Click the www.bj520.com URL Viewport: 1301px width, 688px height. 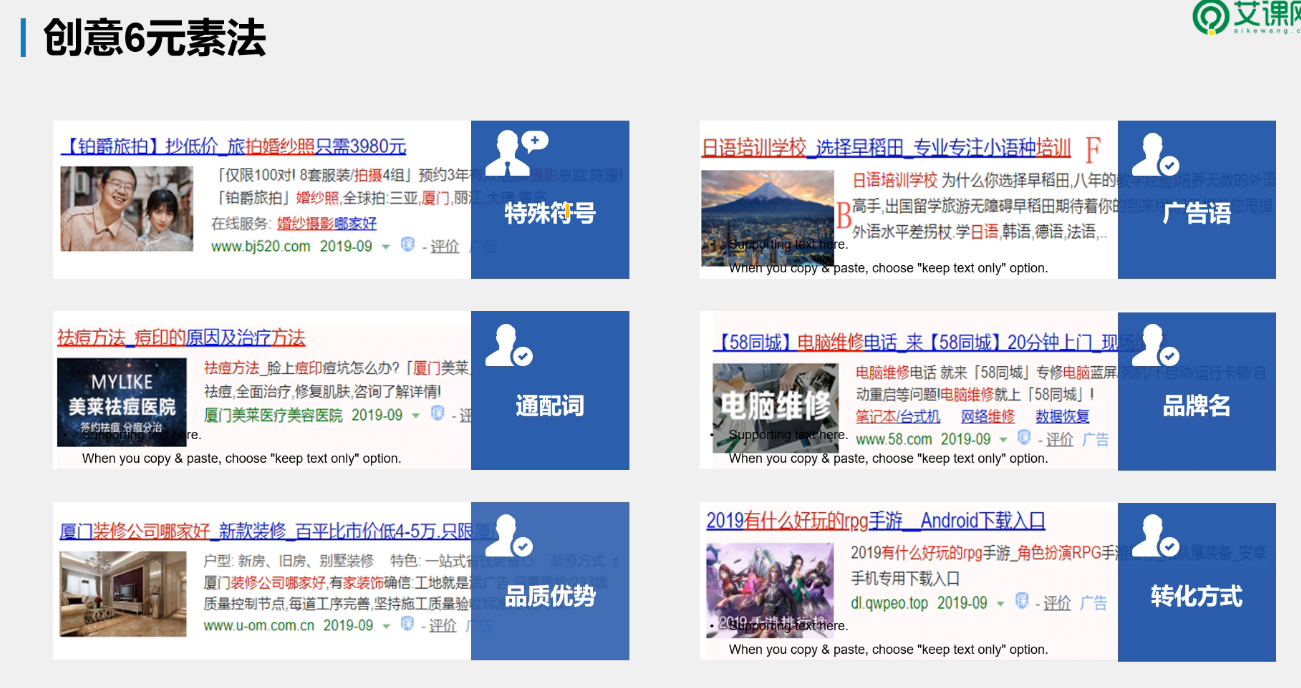[x=261, y=246]
